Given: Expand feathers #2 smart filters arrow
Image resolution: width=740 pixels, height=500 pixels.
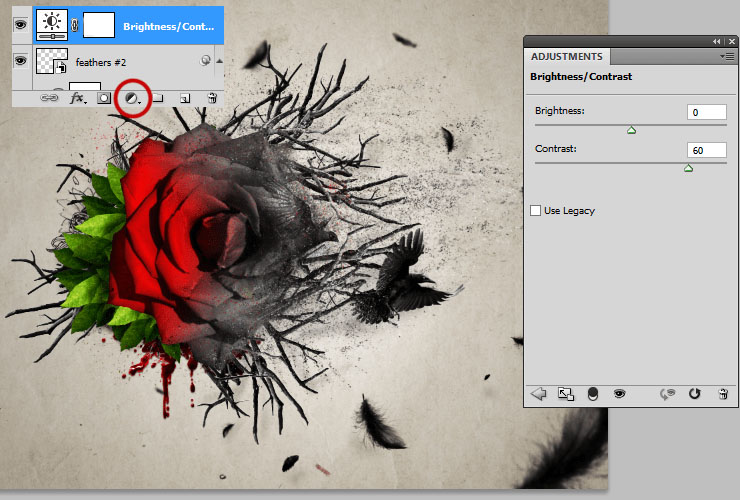Looking at the screenshot, I should [219, 60].
